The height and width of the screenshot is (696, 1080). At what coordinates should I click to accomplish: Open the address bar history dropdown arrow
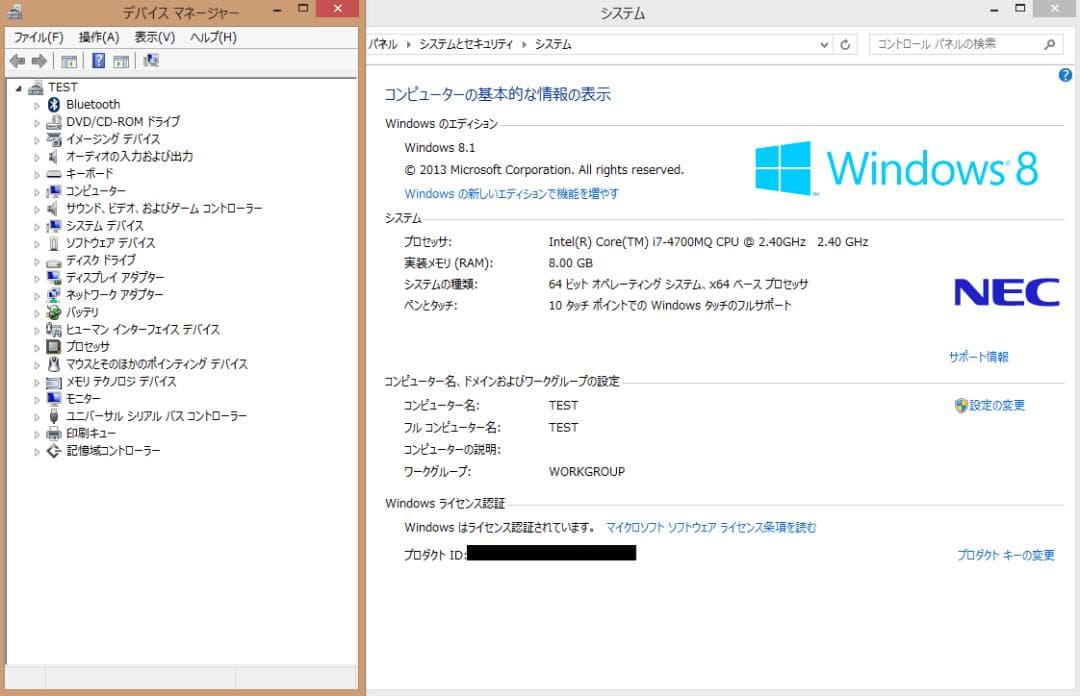824,45
